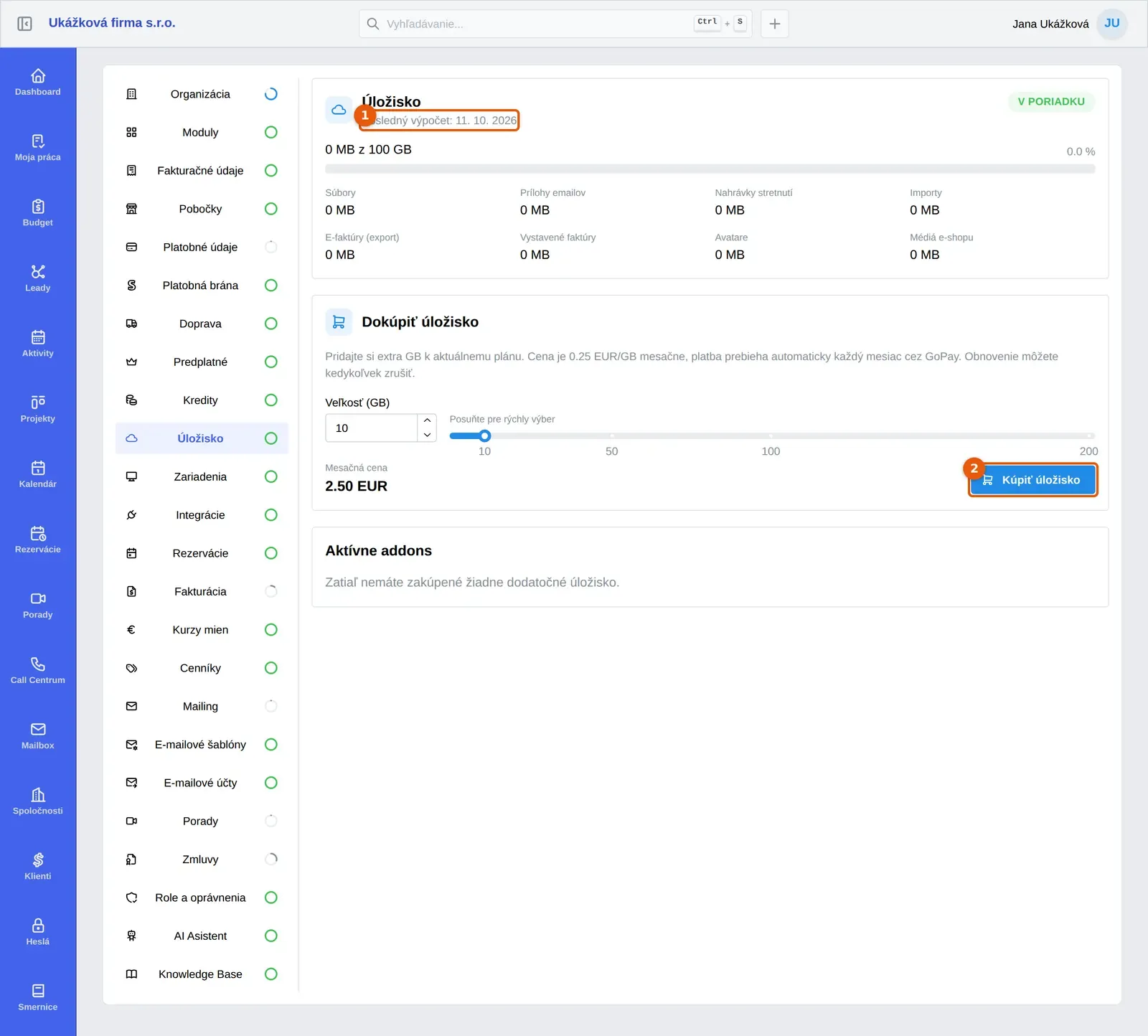The height and width of the screenshot is (1036, 1148).
Task: Select Integrácie in settings menu
Action: pos(202,515)
